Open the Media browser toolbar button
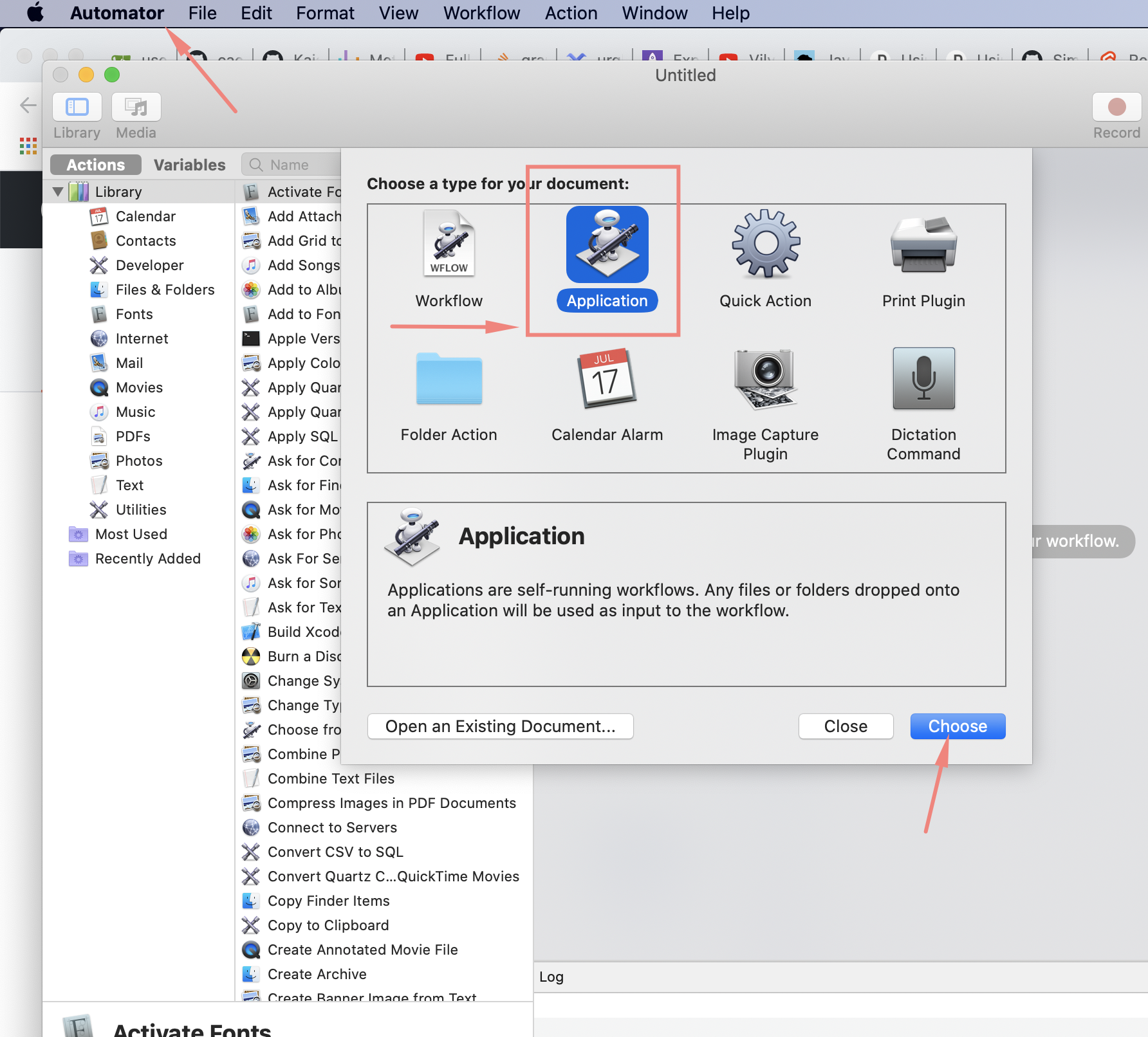1148x1037 pixels. pyautogui.click(x=136, y=107)
